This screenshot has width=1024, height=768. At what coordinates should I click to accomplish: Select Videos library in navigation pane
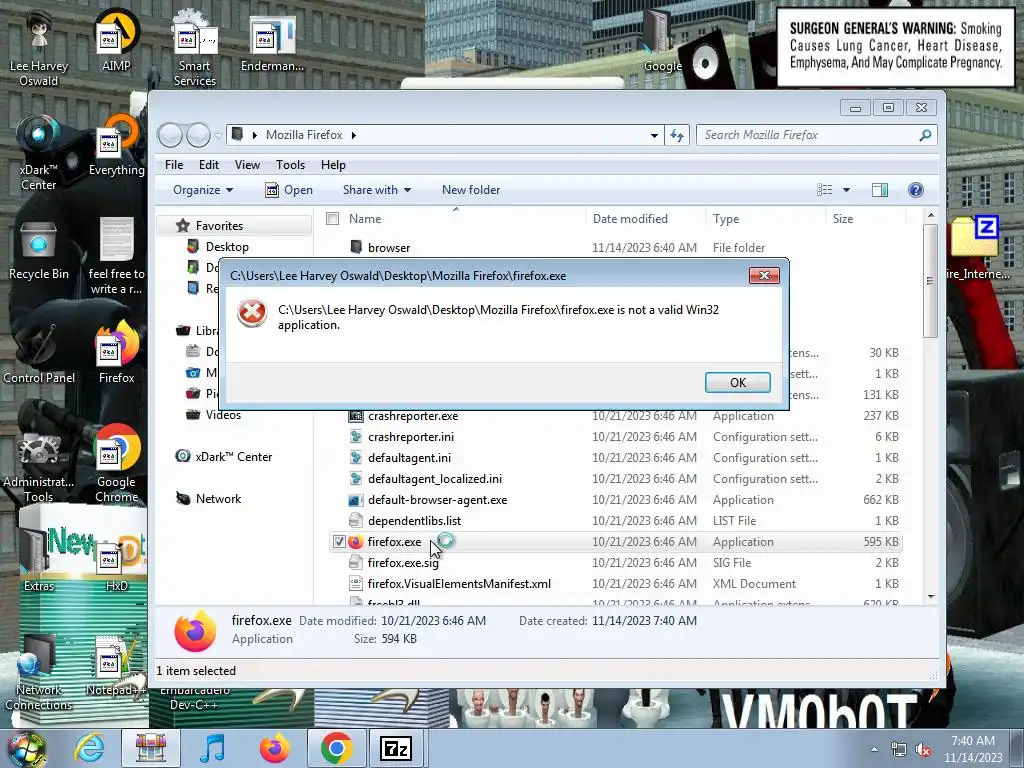coord(223,415)
